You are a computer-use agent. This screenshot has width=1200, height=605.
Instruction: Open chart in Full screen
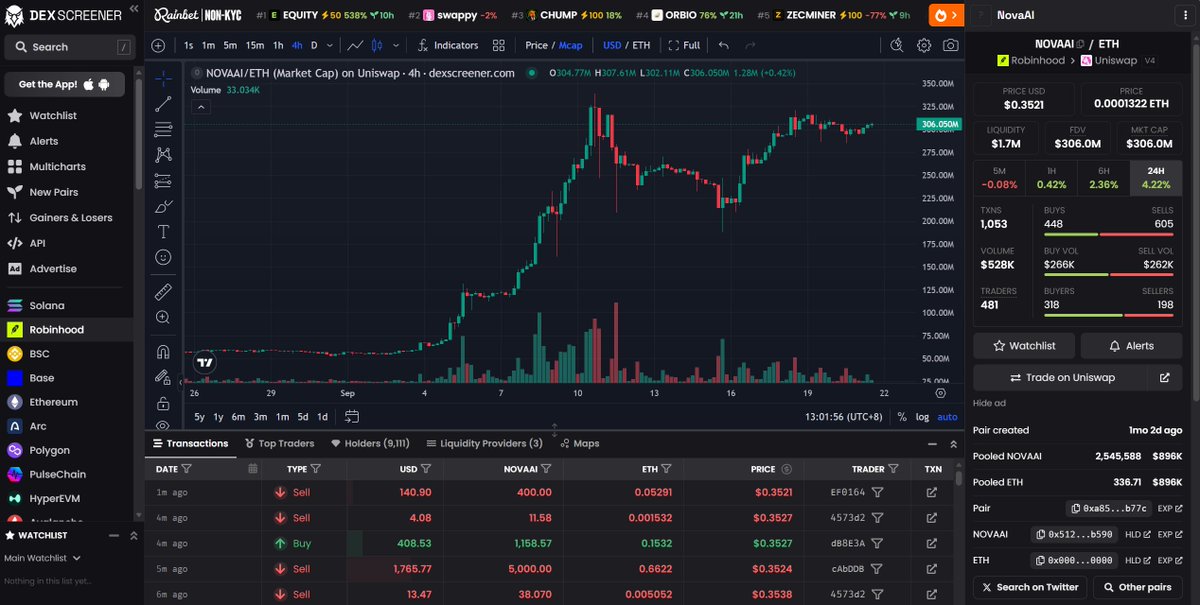pos(684,45)
